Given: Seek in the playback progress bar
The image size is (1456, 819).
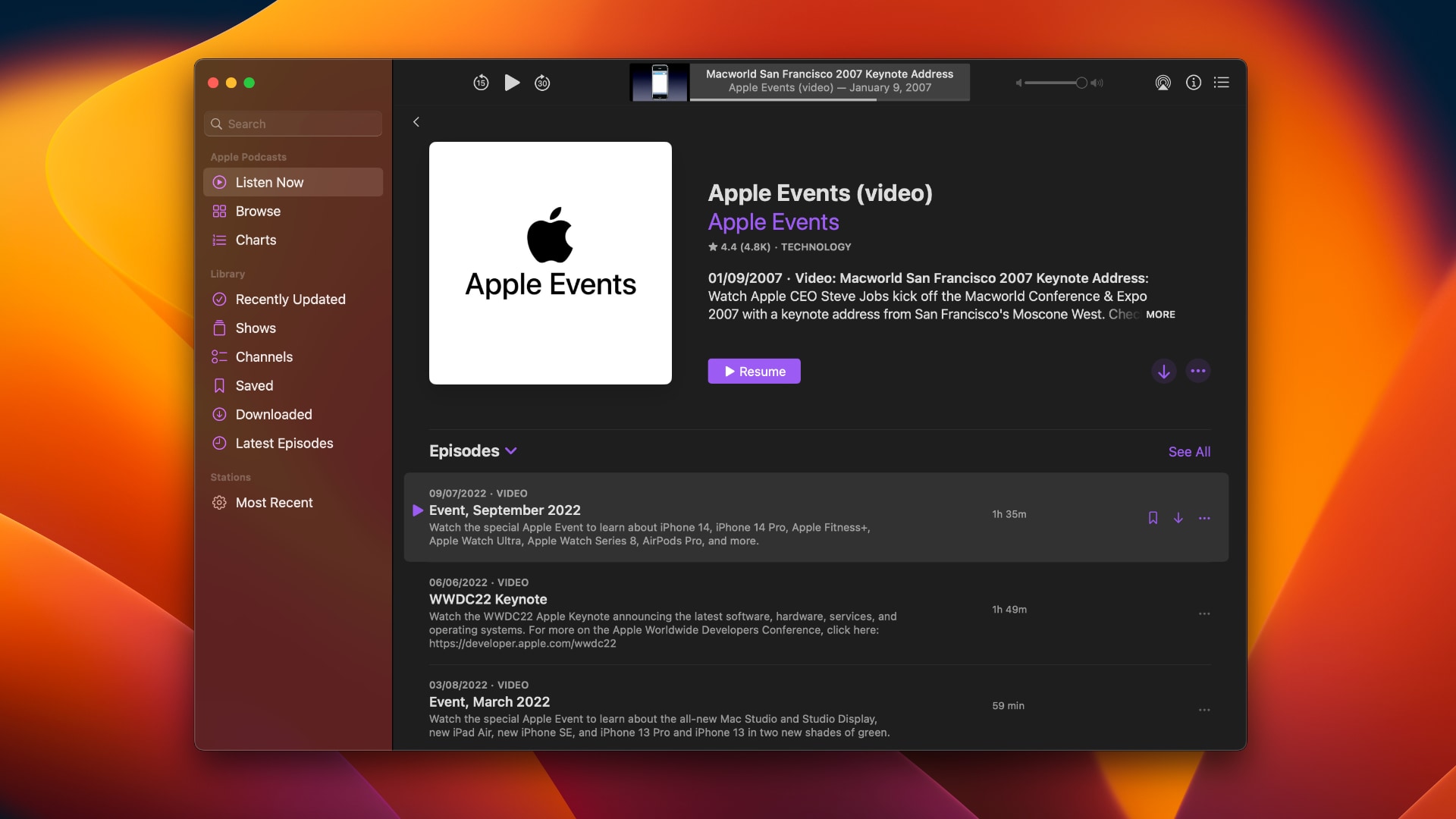Looking at the screenshot, I should coord(830,99).
